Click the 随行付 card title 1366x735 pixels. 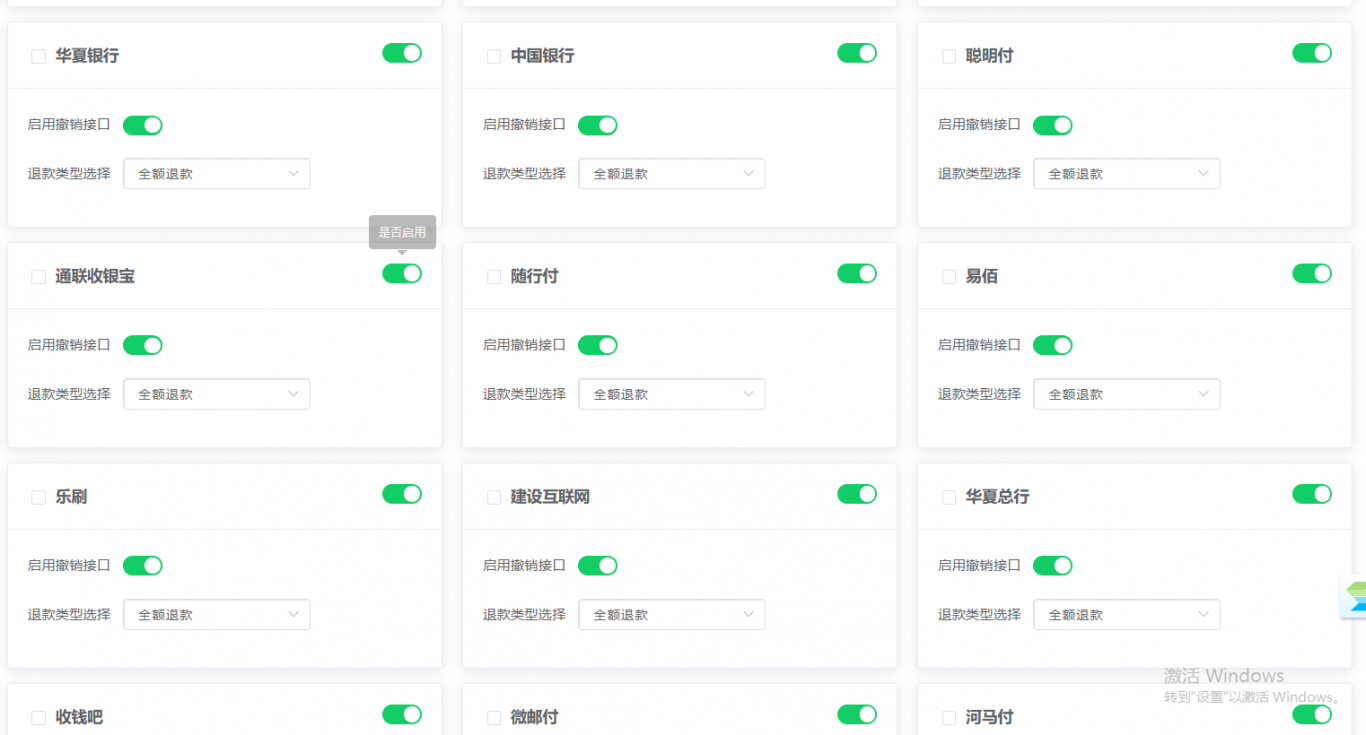tap(535, 277)
